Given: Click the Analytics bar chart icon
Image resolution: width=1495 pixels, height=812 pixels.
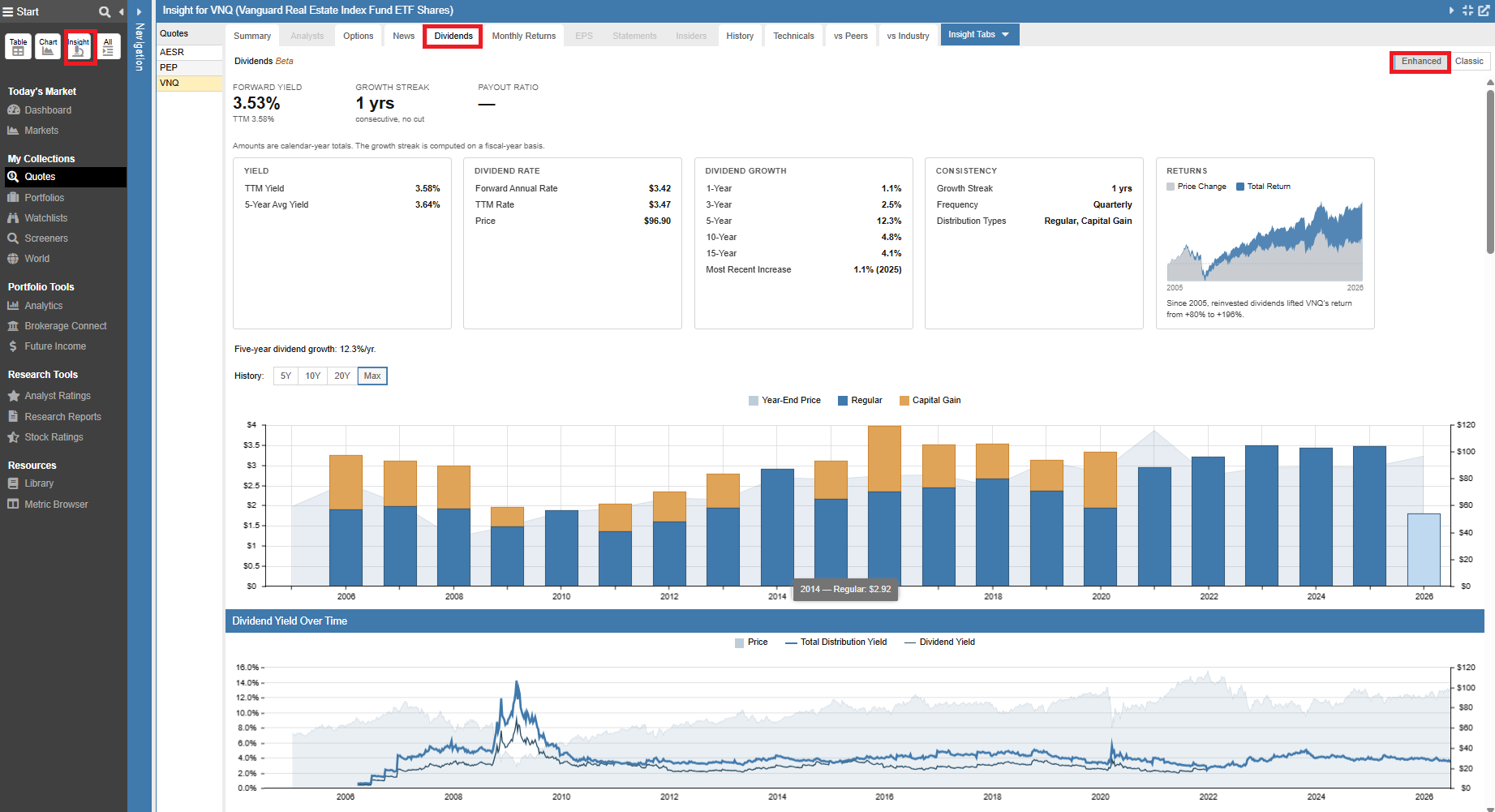Looking at the screenshot, I should pyautogui.click(x=13, y=306).
